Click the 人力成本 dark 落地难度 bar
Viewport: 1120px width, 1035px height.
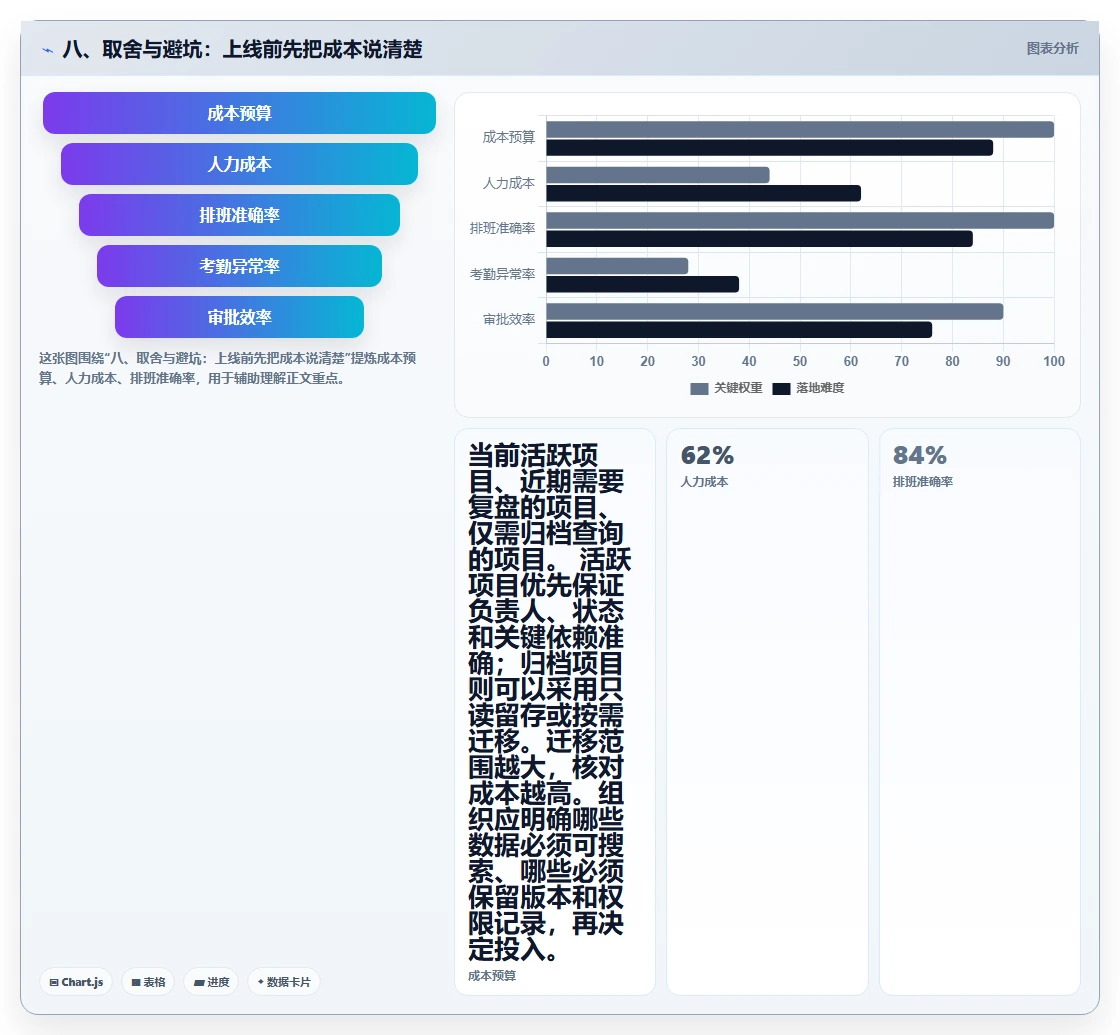(x=704, y=194)
